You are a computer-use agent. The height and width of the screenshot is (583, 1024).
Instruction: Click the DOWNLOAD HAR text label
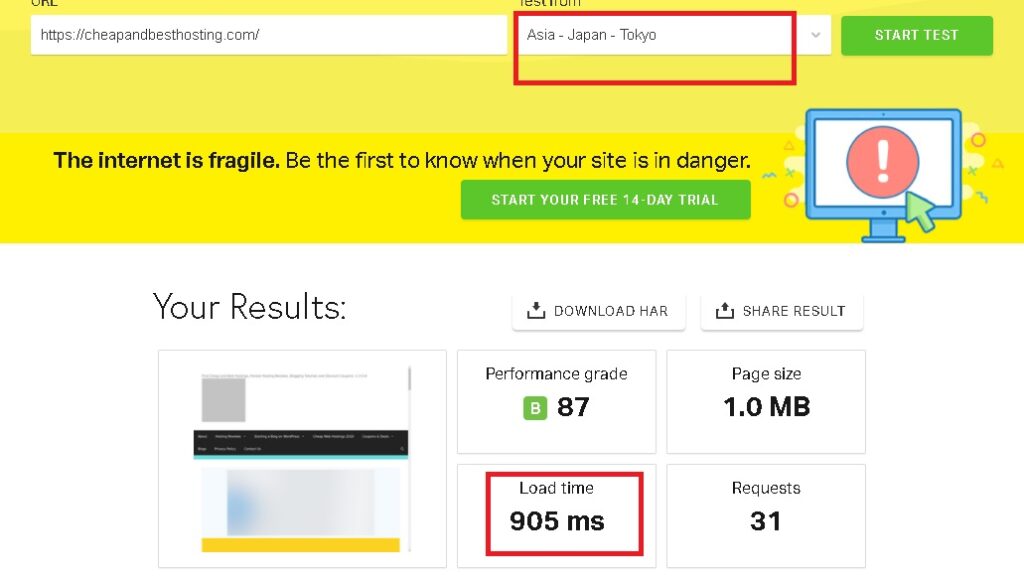pos(610,311)
